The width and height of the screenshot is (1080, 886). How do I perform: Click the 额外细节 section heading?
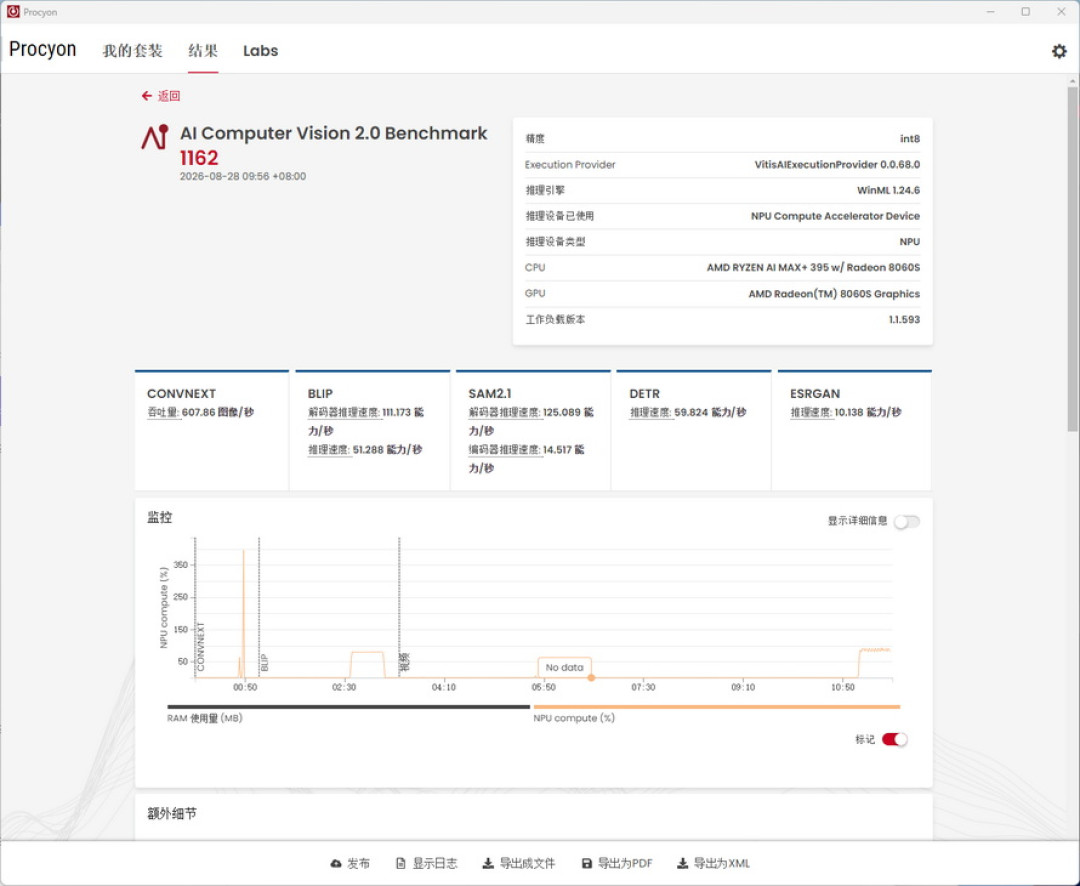click(x=172, y=814)
